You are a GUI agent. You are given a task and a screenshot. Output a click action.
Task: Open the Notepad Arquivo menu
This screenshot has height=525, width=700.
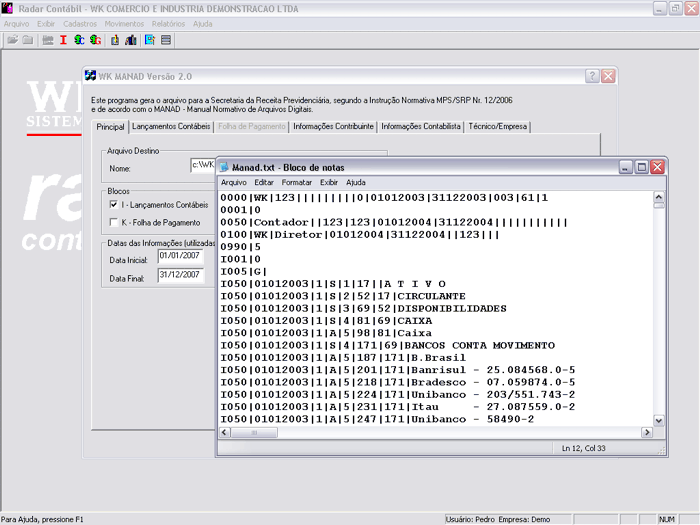(x=233, y=183)
